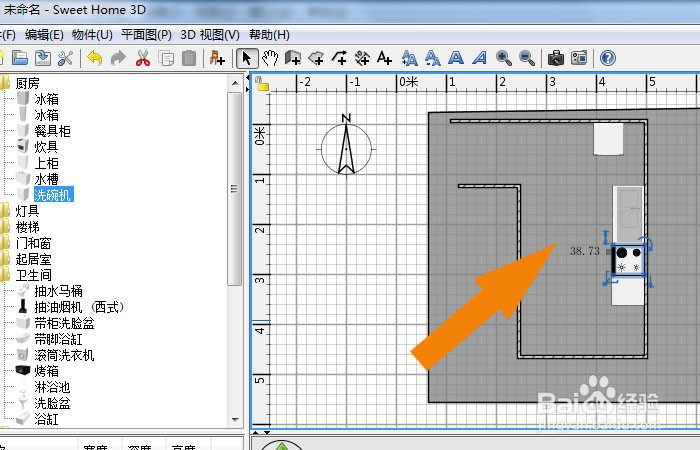Select 抽油烟机（西式） in the catalog

(79, 307)
